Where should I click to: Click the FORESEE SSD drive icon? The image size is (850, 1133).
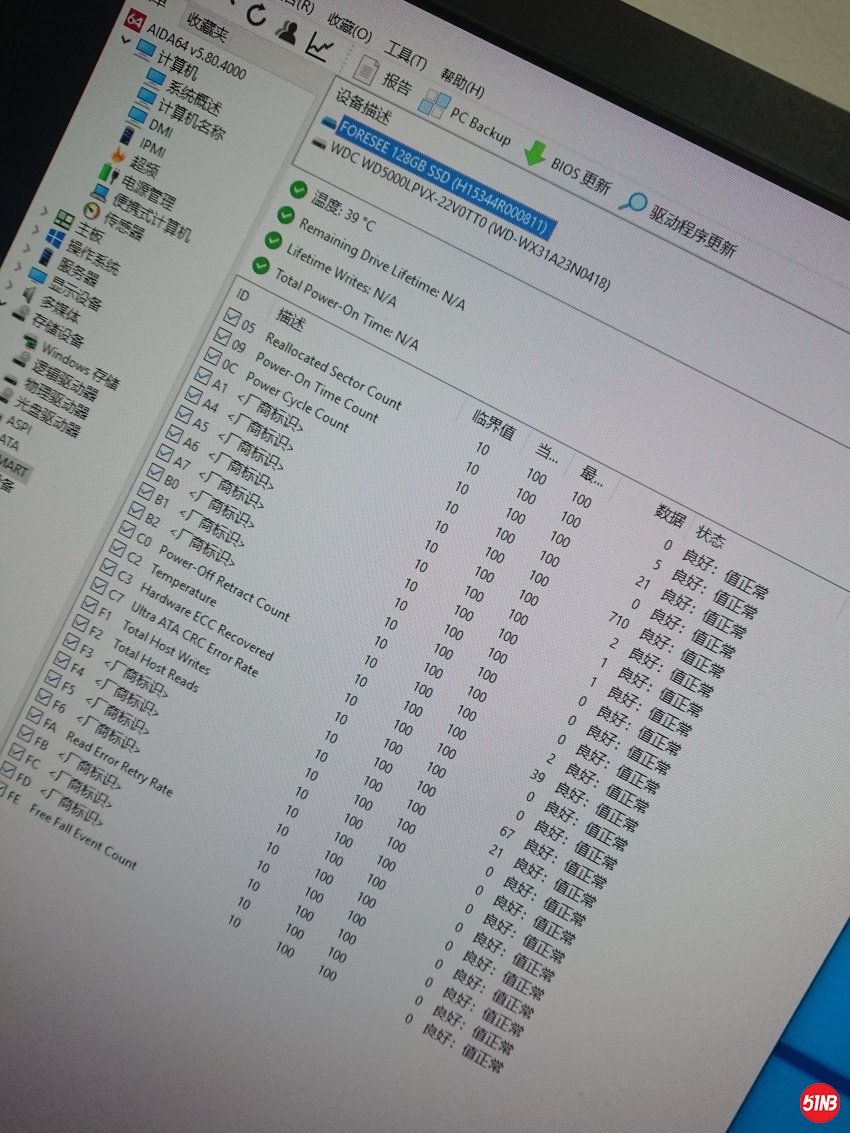click(x=329, y=121)
